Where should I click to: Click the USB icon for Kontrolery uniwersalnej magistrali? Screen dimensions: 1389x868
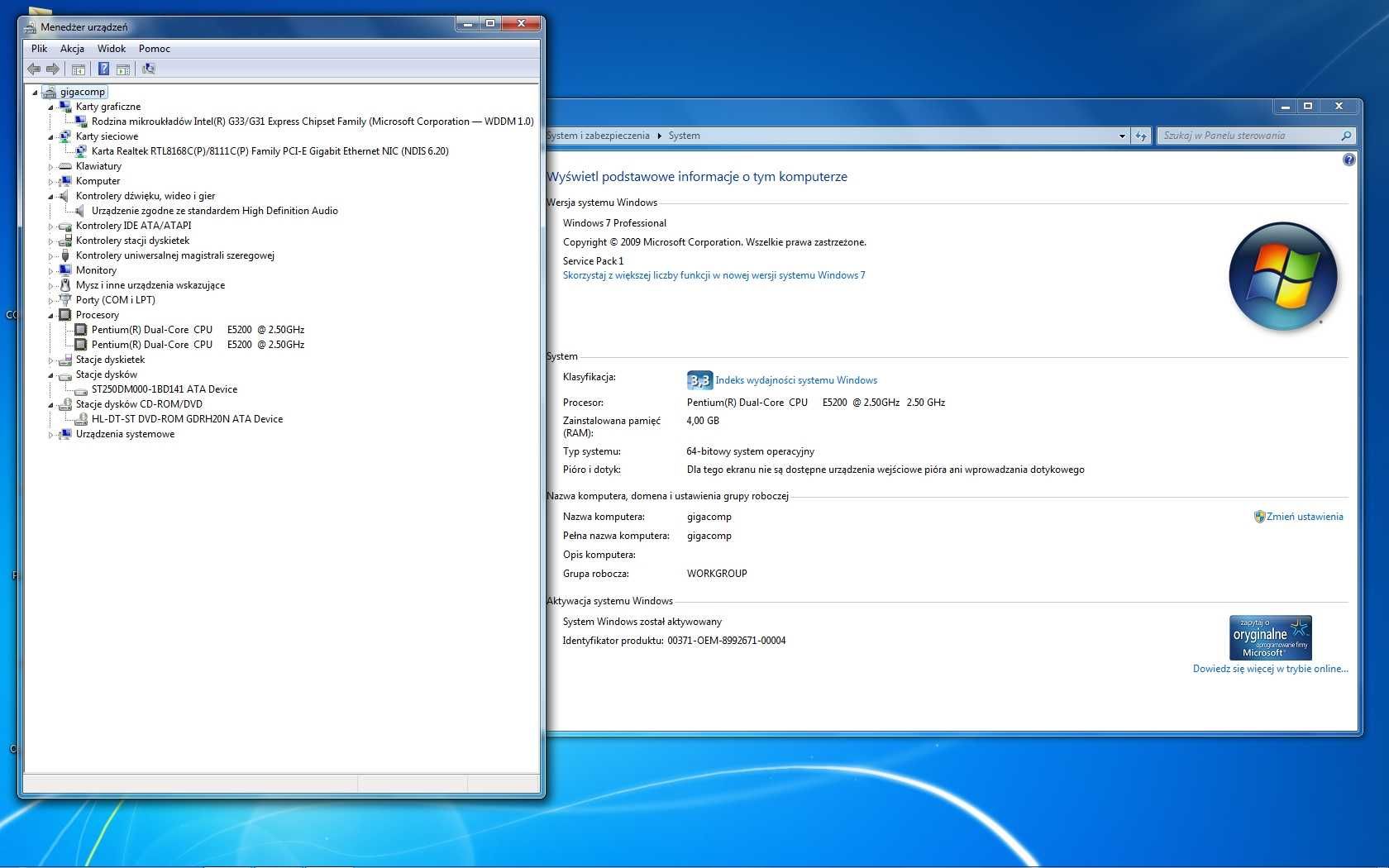pos(65,255)
